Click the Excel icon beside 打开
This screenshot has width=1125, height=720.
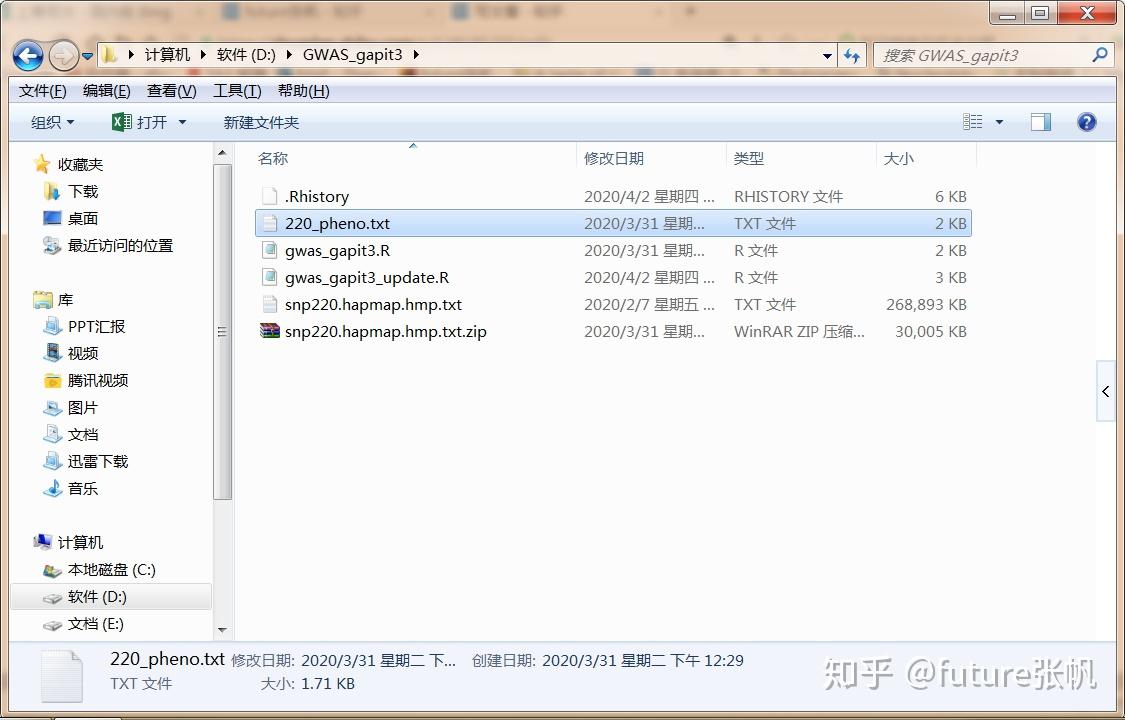117,121
